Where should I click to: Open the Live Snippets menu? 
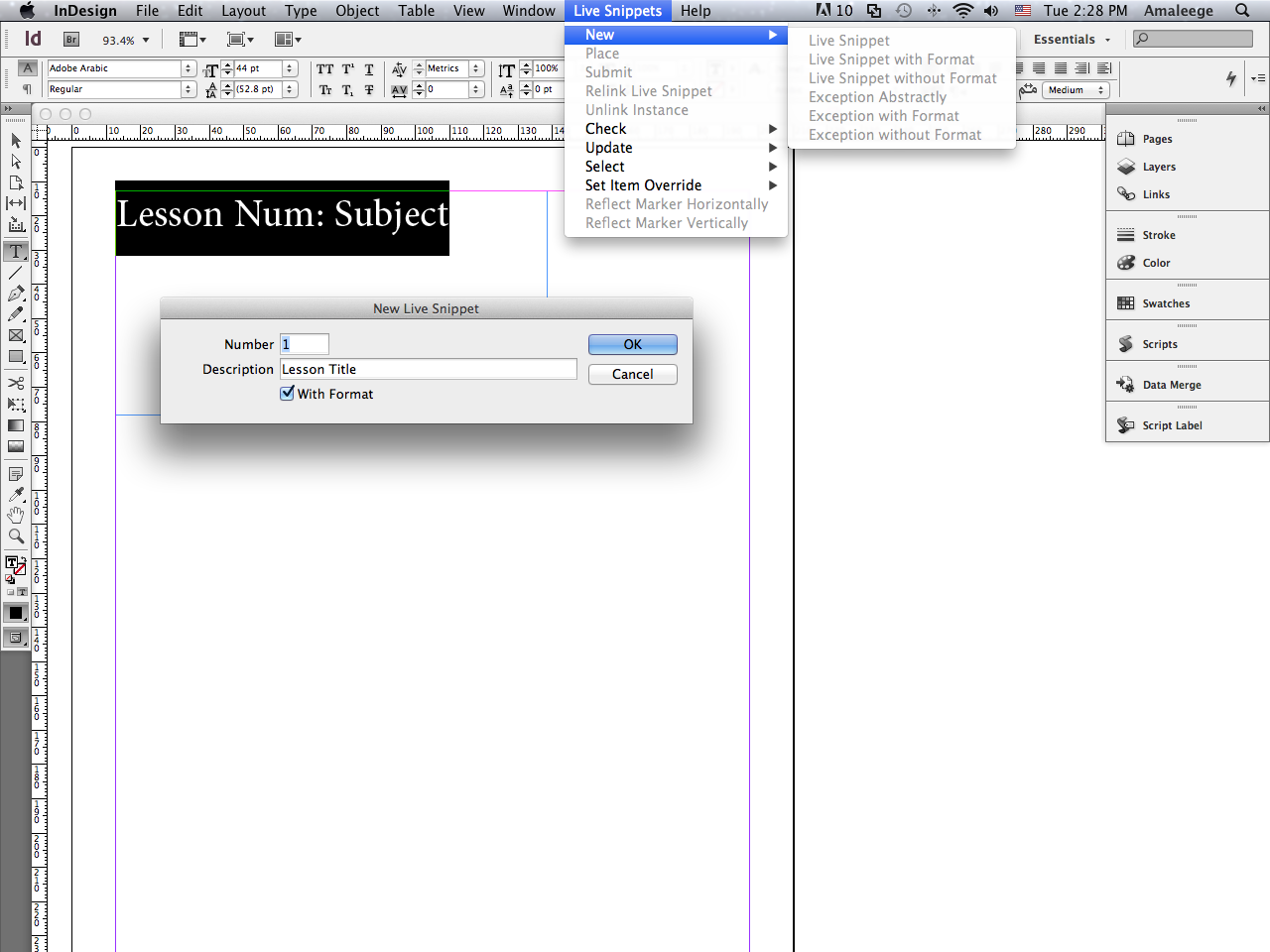click(617, 11)
